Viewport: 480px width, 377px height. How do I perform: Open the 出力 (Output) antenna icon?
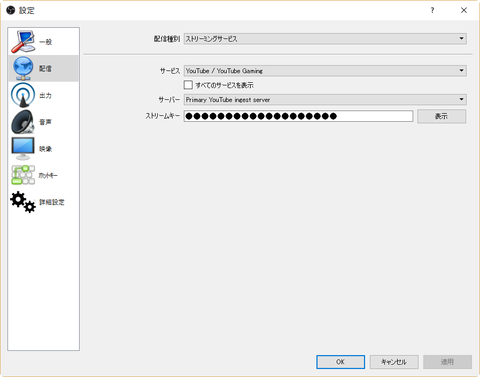coord(23,95)
